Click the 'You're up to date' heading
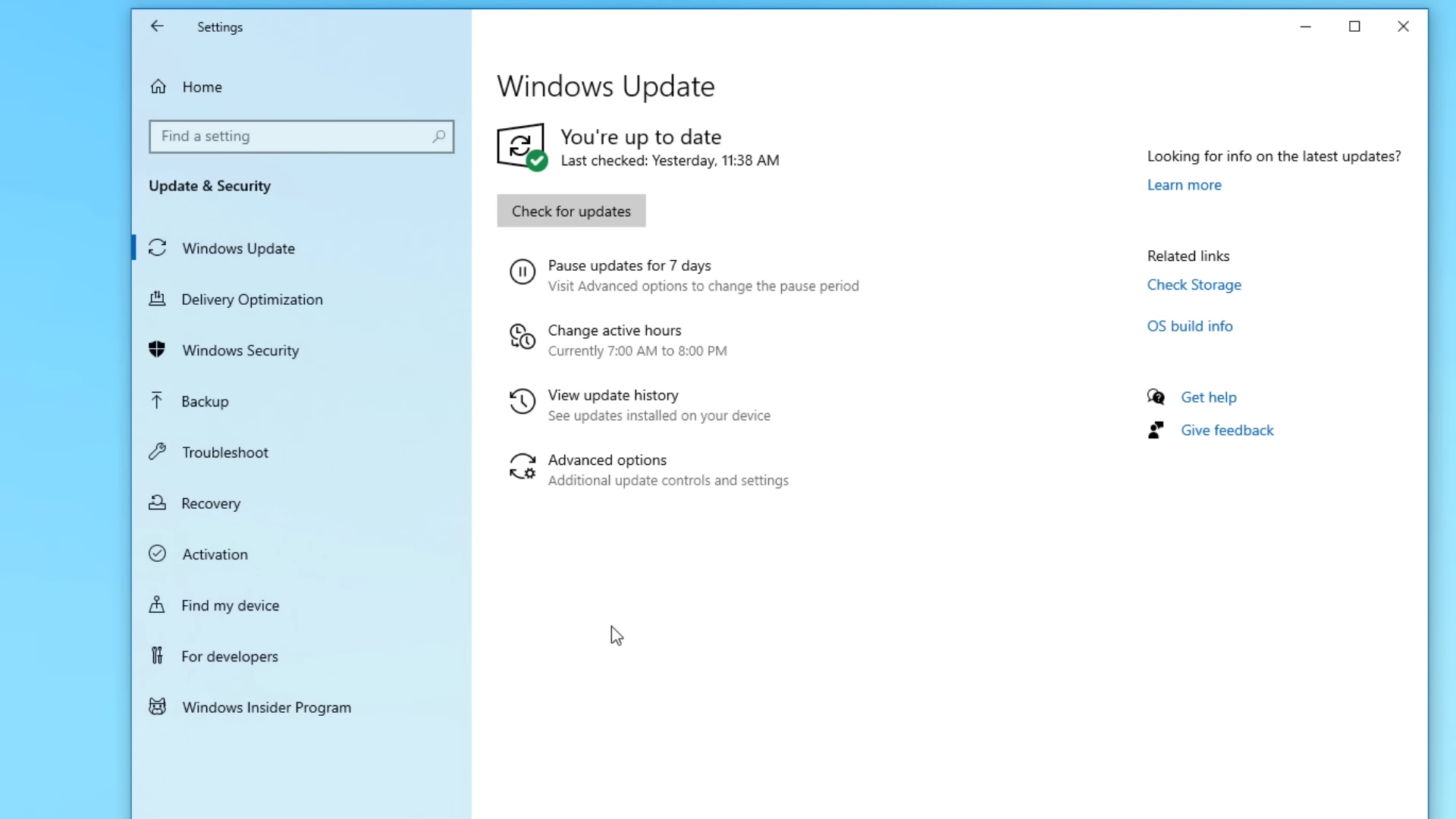 coord(641,137)
